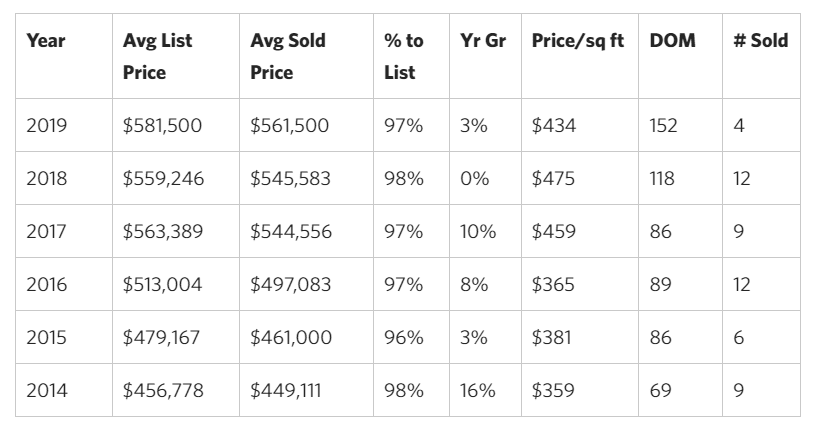Click the 96% to list cell
The height and width of the screenshot is (430, 815).
403,338
